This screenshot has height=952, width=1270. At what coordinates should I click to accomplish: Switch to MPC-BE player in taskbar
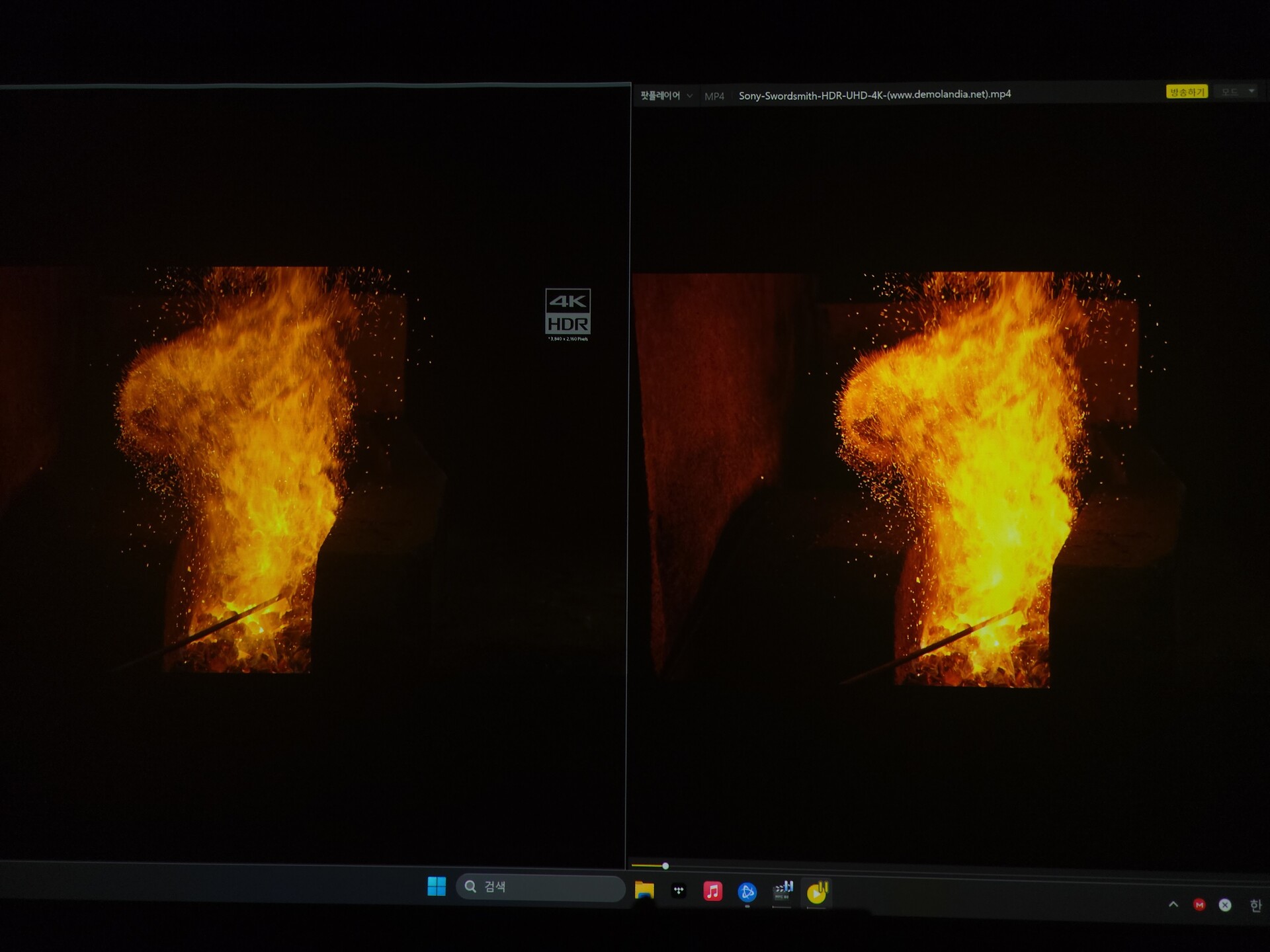(x=783, y=892)
